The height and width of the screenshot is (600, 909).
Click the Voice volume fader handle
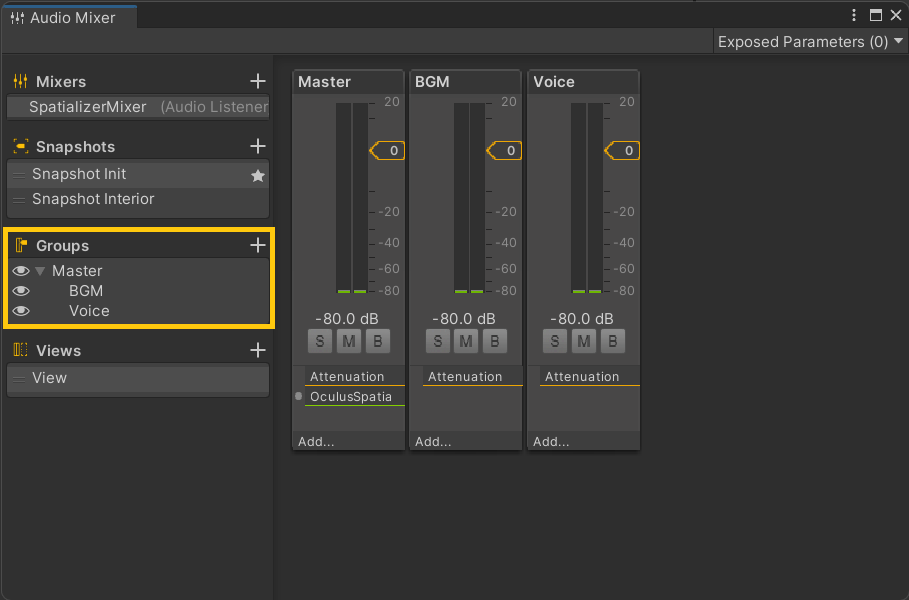click(x=622, y=151)
